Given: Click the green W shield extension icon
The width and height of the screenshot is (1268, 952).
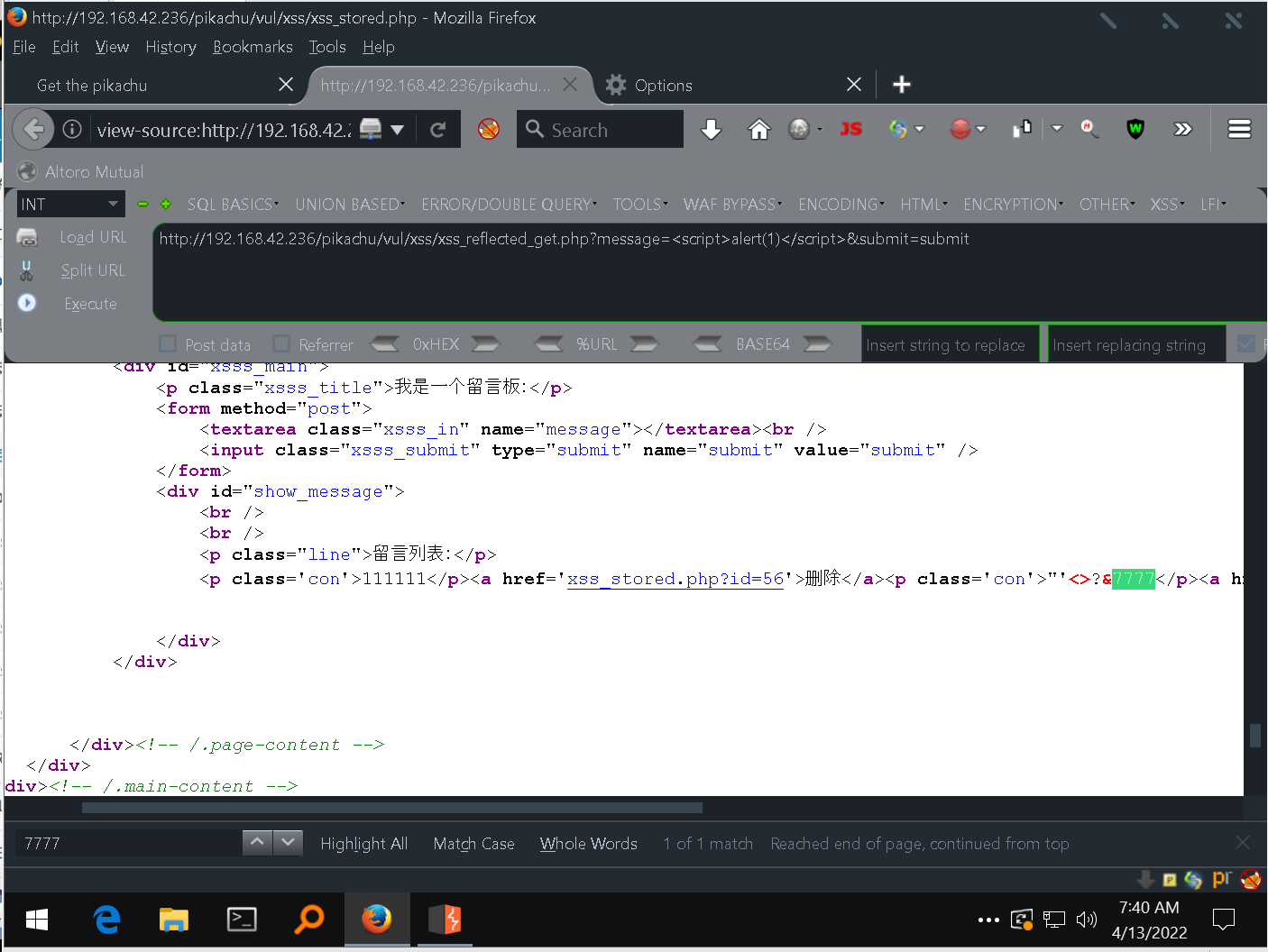Looking at the screenshot, I should 1135,130.
